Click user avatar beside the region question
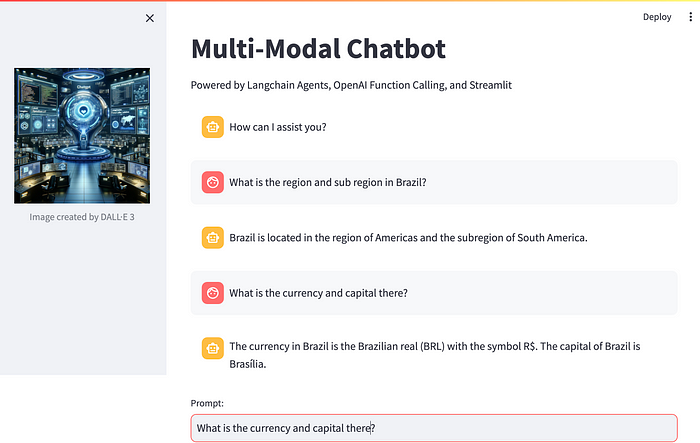The height and width of the screenshot is (443, 700). pos(212,182)
